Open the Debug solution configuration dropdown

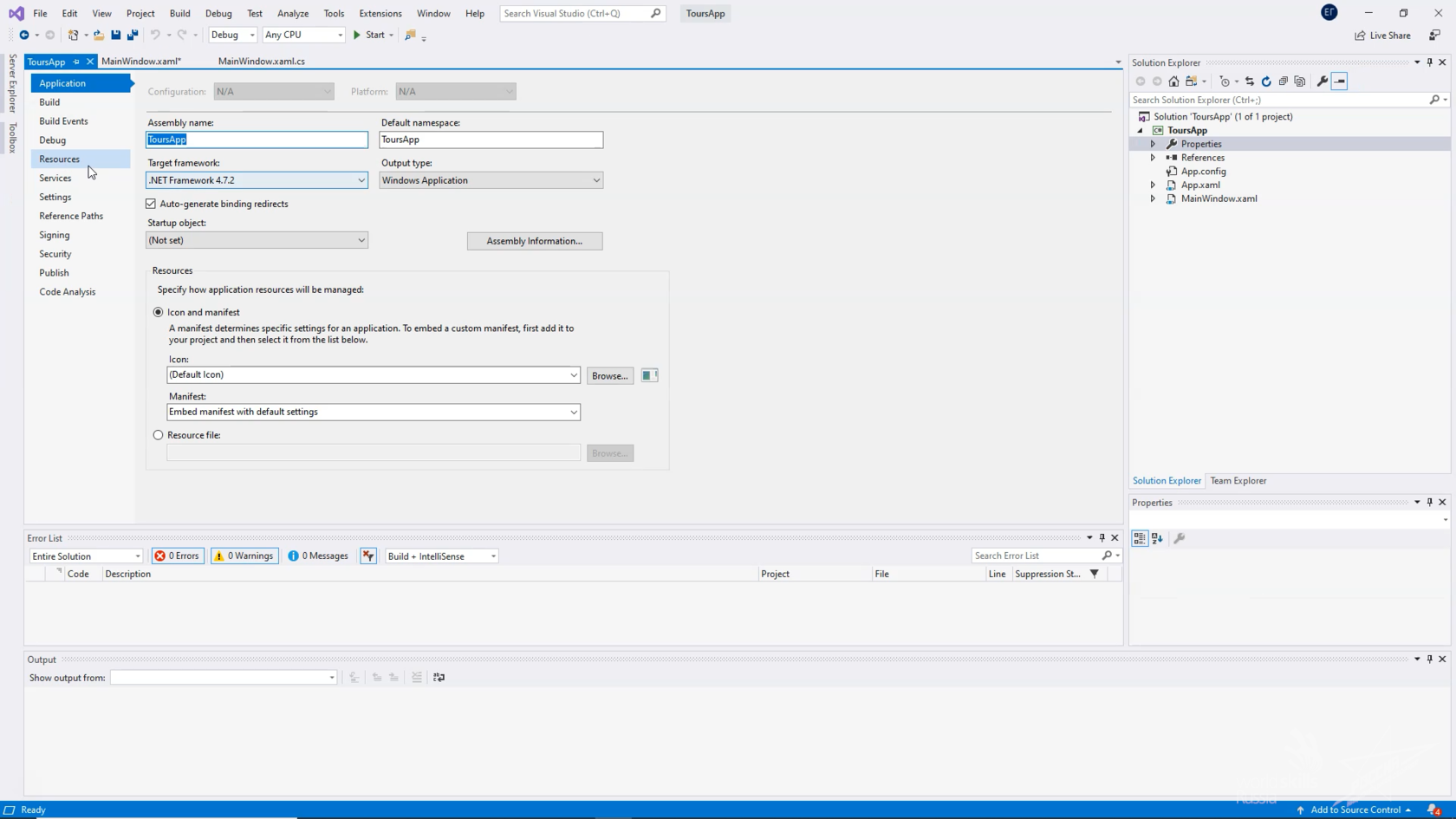coord(232,35)
